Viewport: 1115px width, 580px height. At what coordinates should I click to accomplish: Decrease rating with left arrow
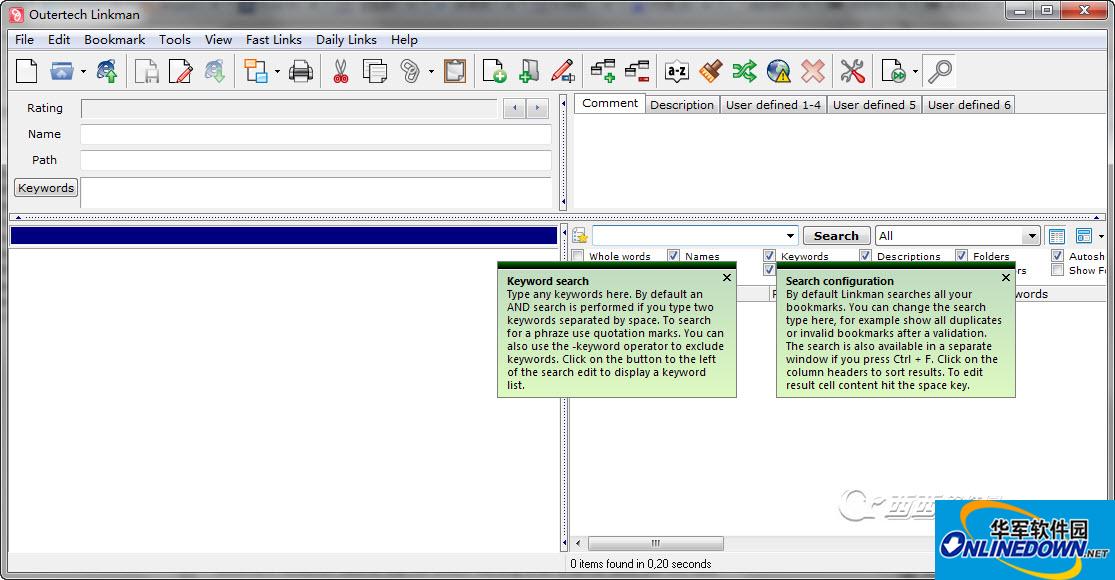point(514,109)
